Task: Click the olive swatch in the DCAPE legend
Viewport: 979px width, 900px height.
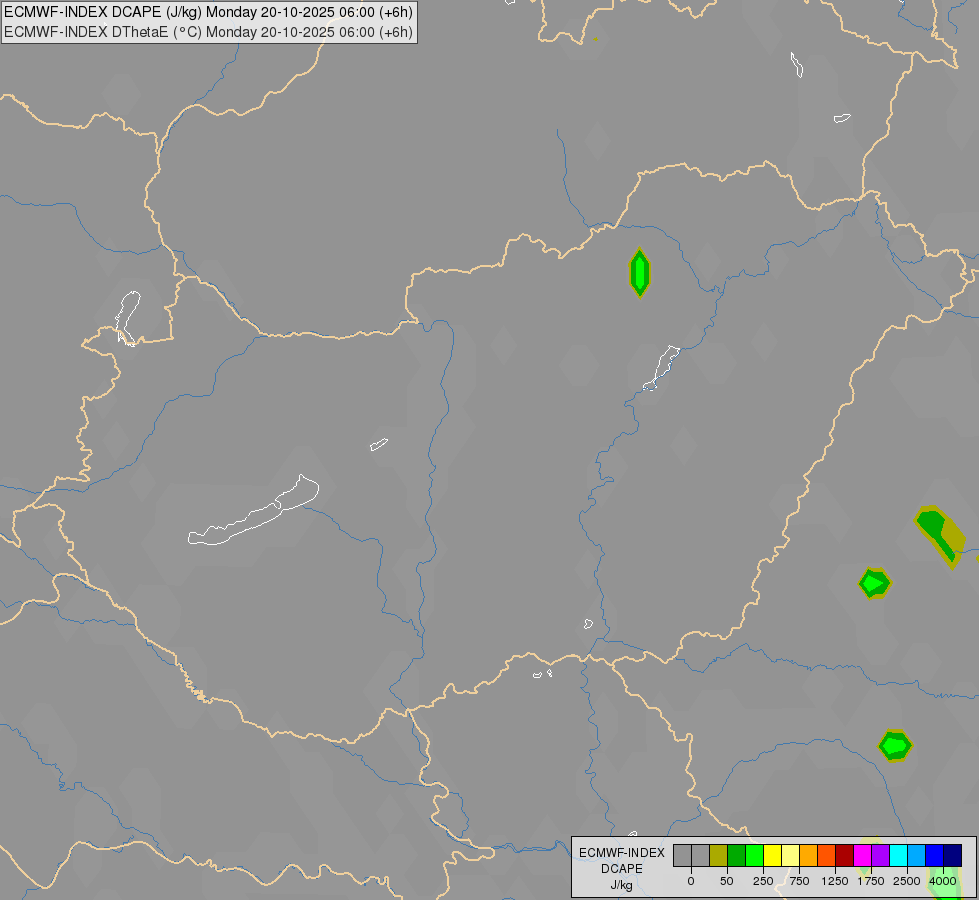Action: pos(719,855)
